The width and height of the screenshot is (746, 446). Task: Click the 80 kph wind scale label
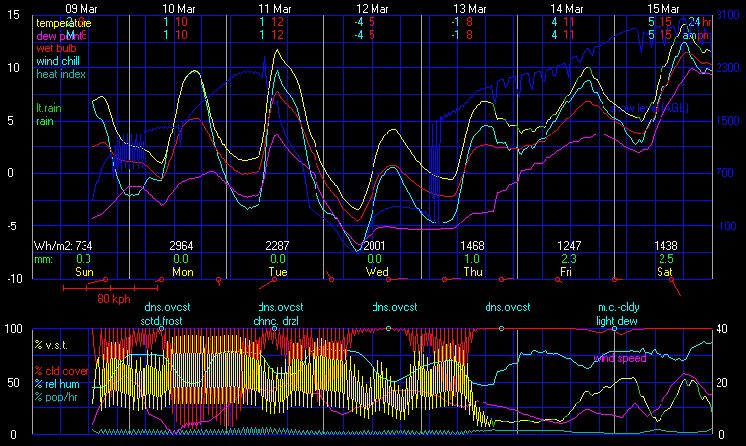[114, 299]
